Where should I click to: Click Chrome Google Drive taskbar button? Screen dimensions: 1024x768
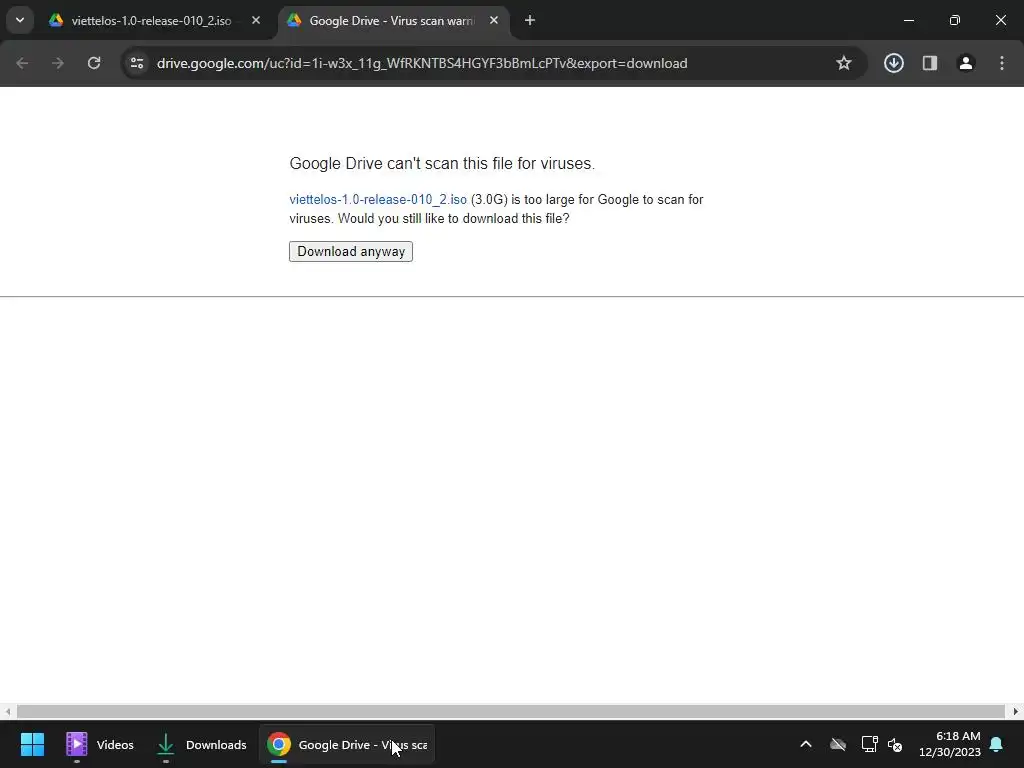click(347, 744)
